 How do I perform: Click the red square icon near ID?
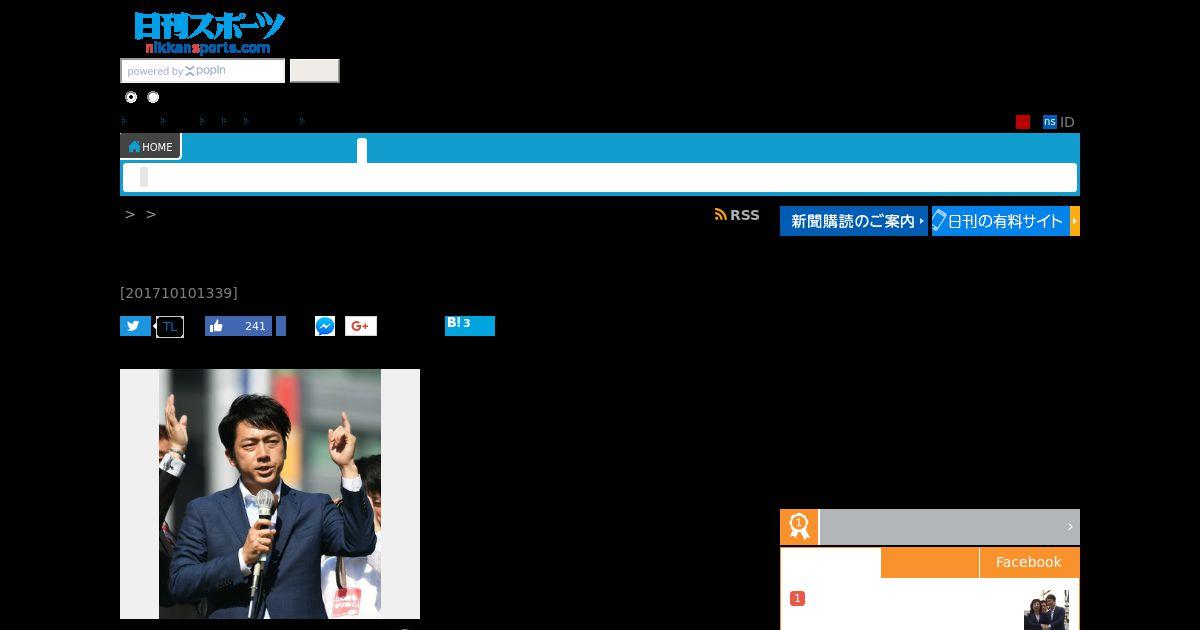pyautogui.click(x=1023, y=122)
